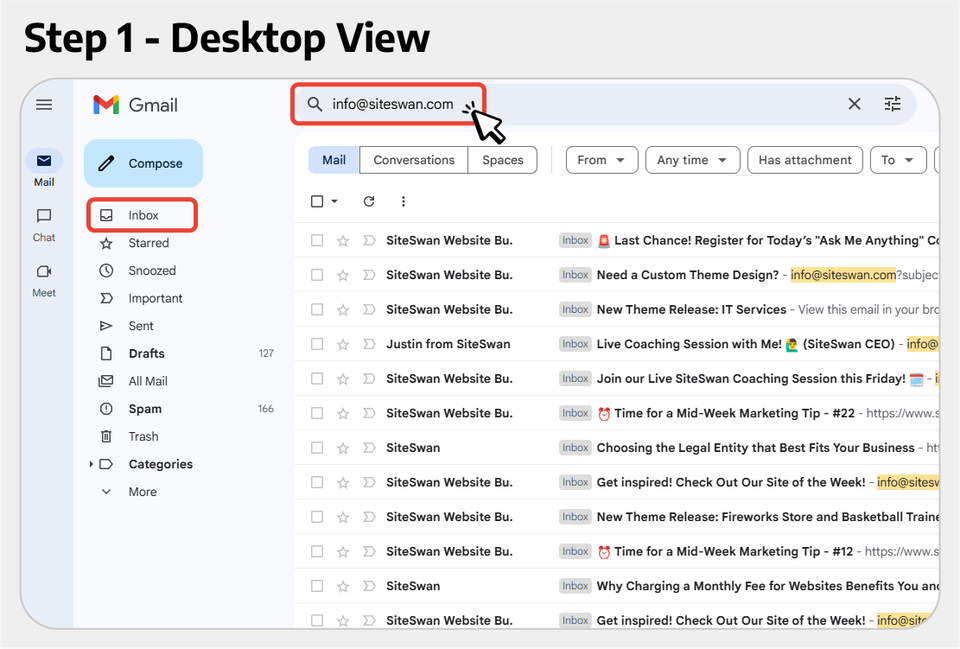Star the Mid-Week Marketing Tip #22 email
The width and height of the screenshot is (960, 649).
pos(343,413)
